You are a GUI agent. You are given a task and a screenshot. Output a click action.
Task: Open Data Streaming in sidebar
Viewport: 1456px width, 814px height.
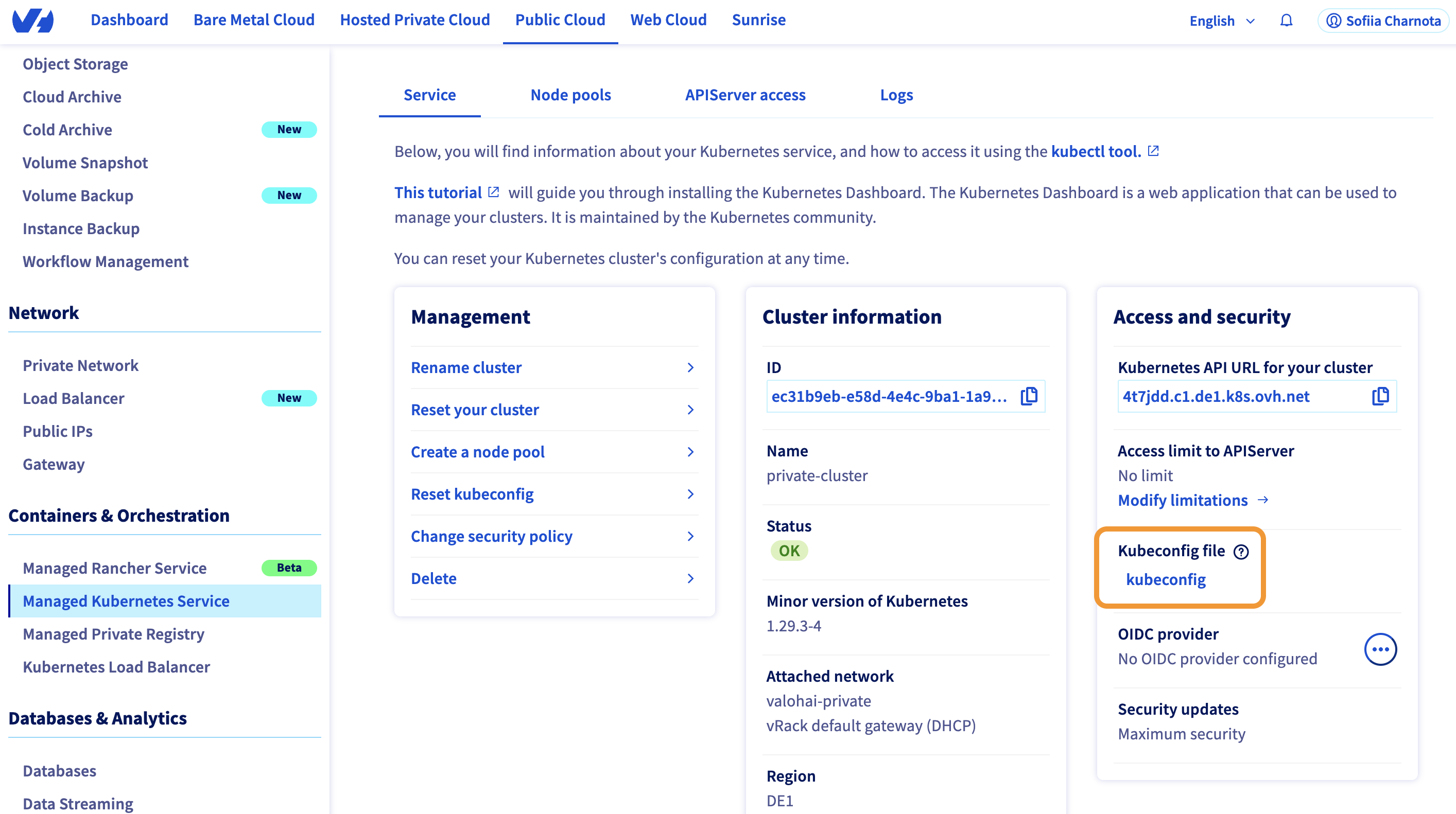click(x=78, y=804)
